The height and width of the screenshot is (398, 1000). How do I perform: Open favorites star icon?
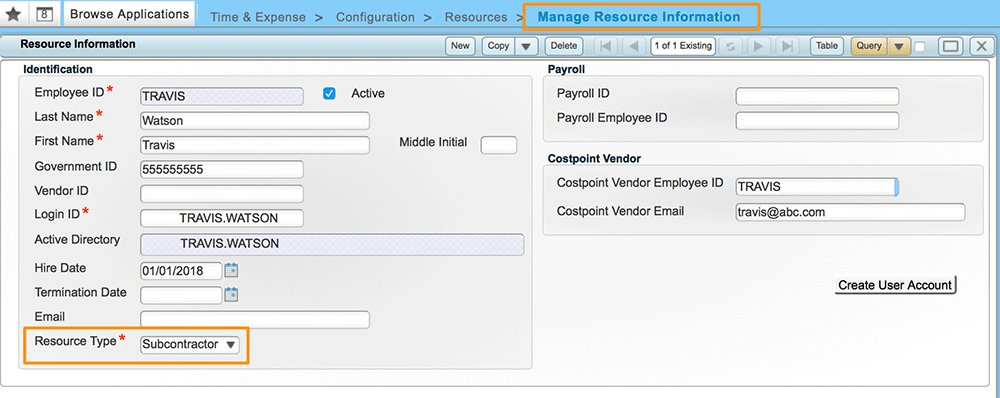point(12,15)
